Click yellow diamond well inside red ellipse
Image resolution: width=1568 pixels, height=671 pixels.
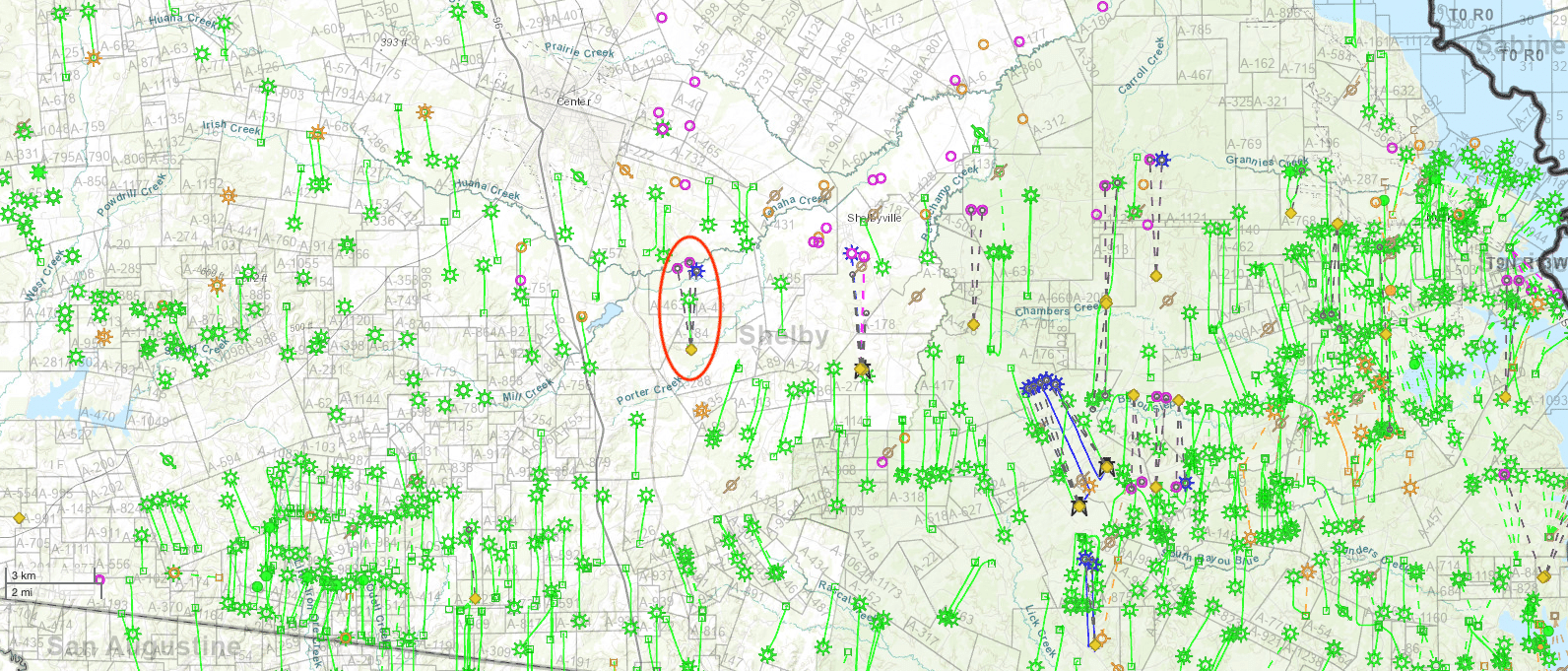[x=690, y=349]
